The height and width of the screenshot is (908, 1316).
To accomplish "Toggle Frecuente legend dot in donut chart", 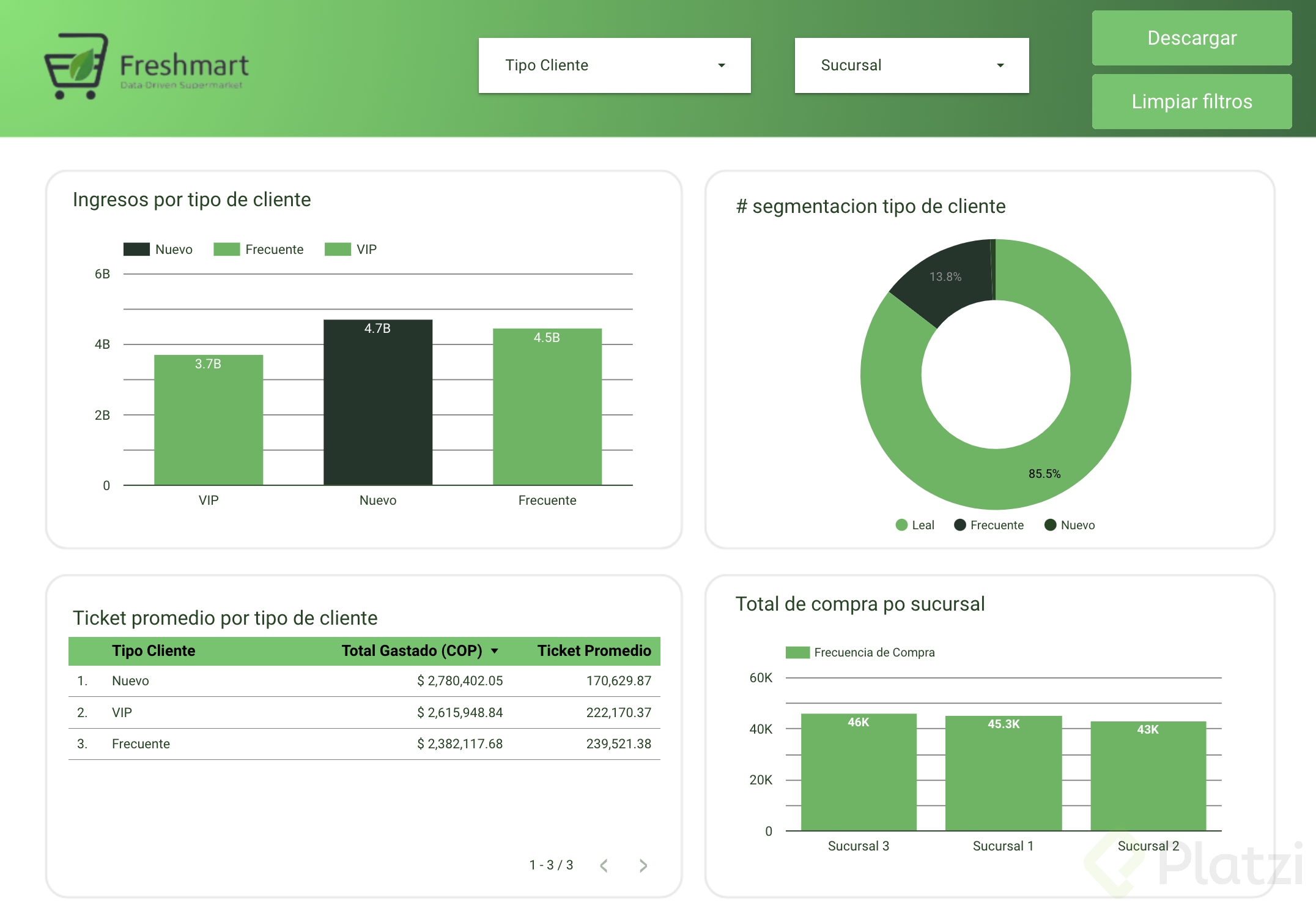I will coord(960,525).
